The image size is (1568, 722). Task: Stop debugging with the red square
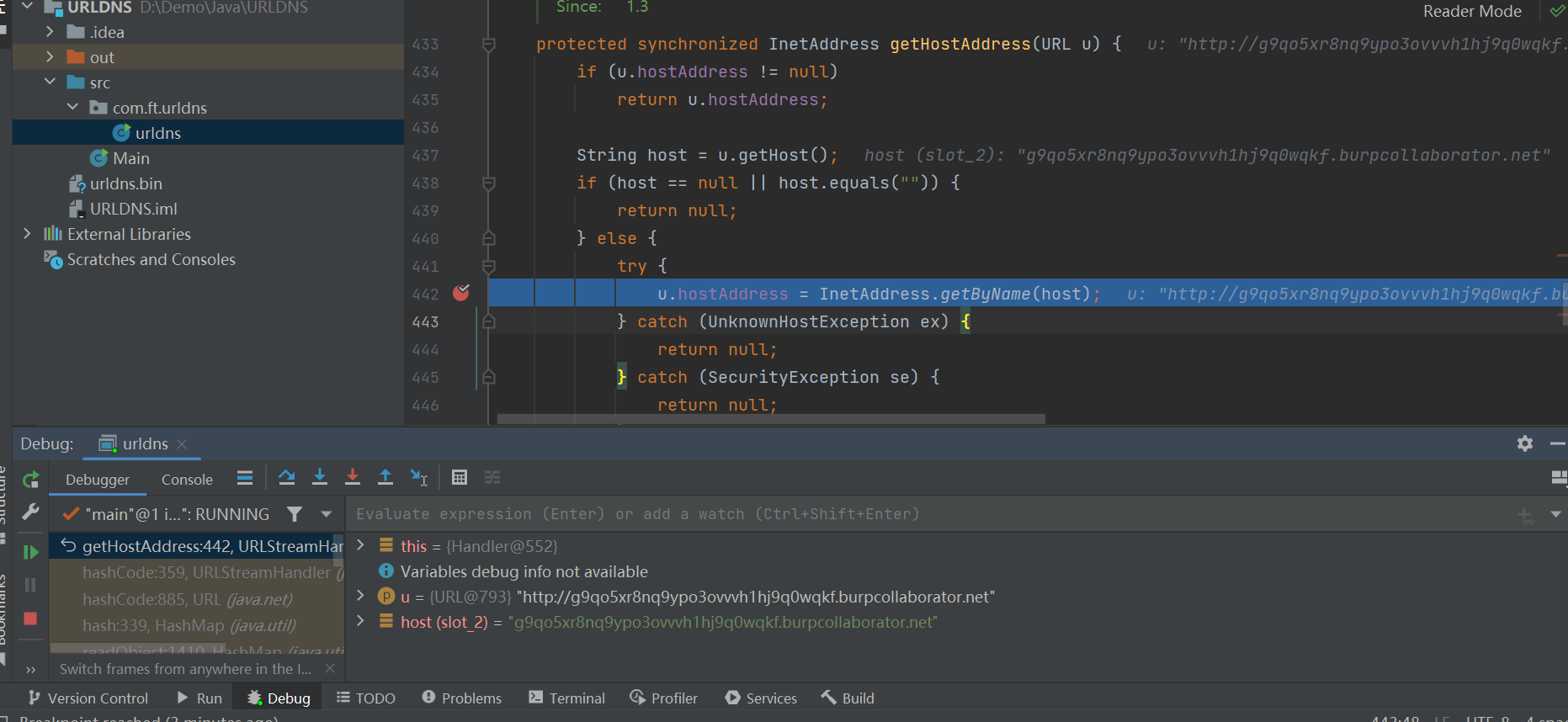coord(31,618)
